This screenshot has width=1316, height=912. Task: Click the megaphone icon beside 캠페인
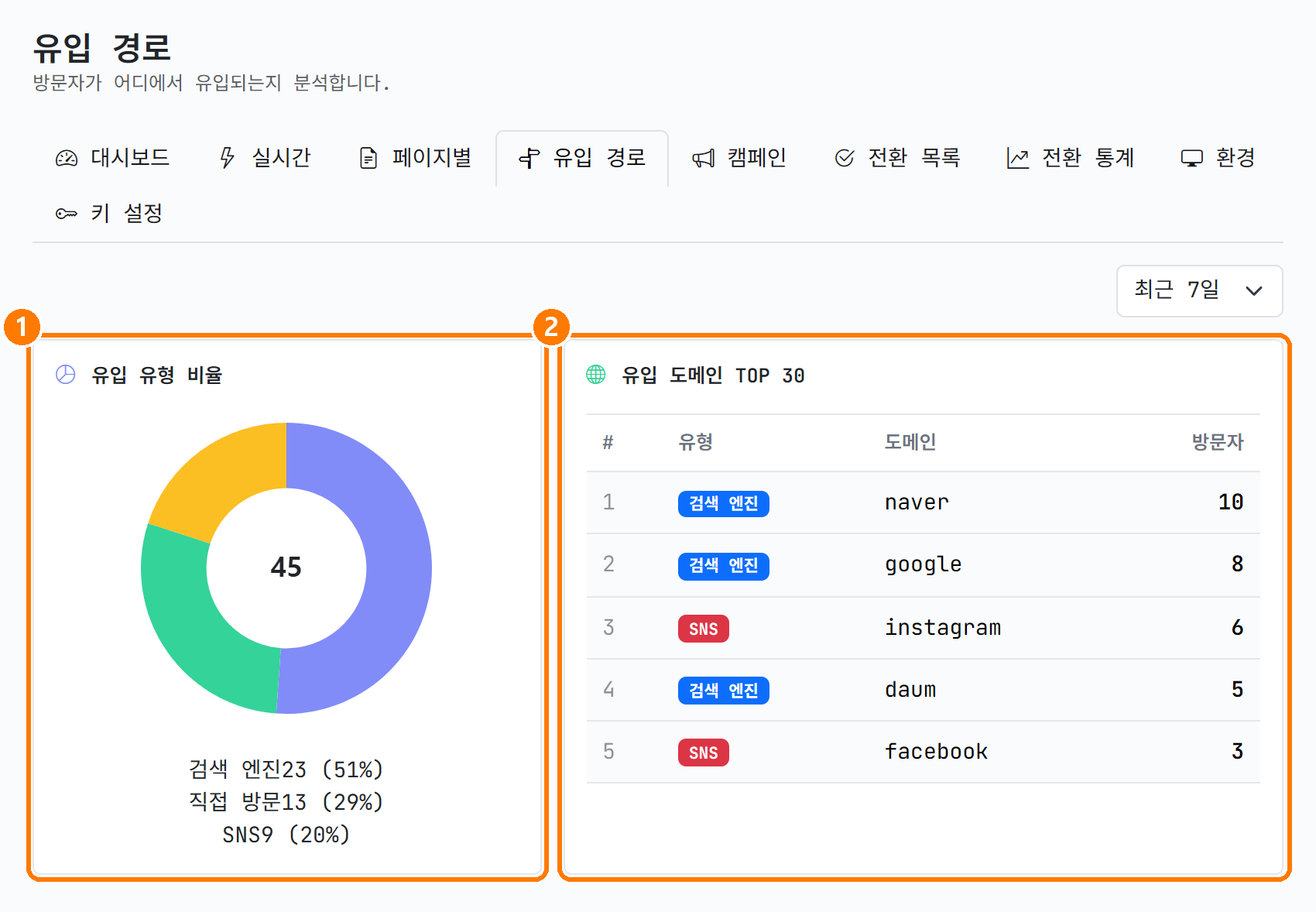pyautogui.click(x=703, y=159)
